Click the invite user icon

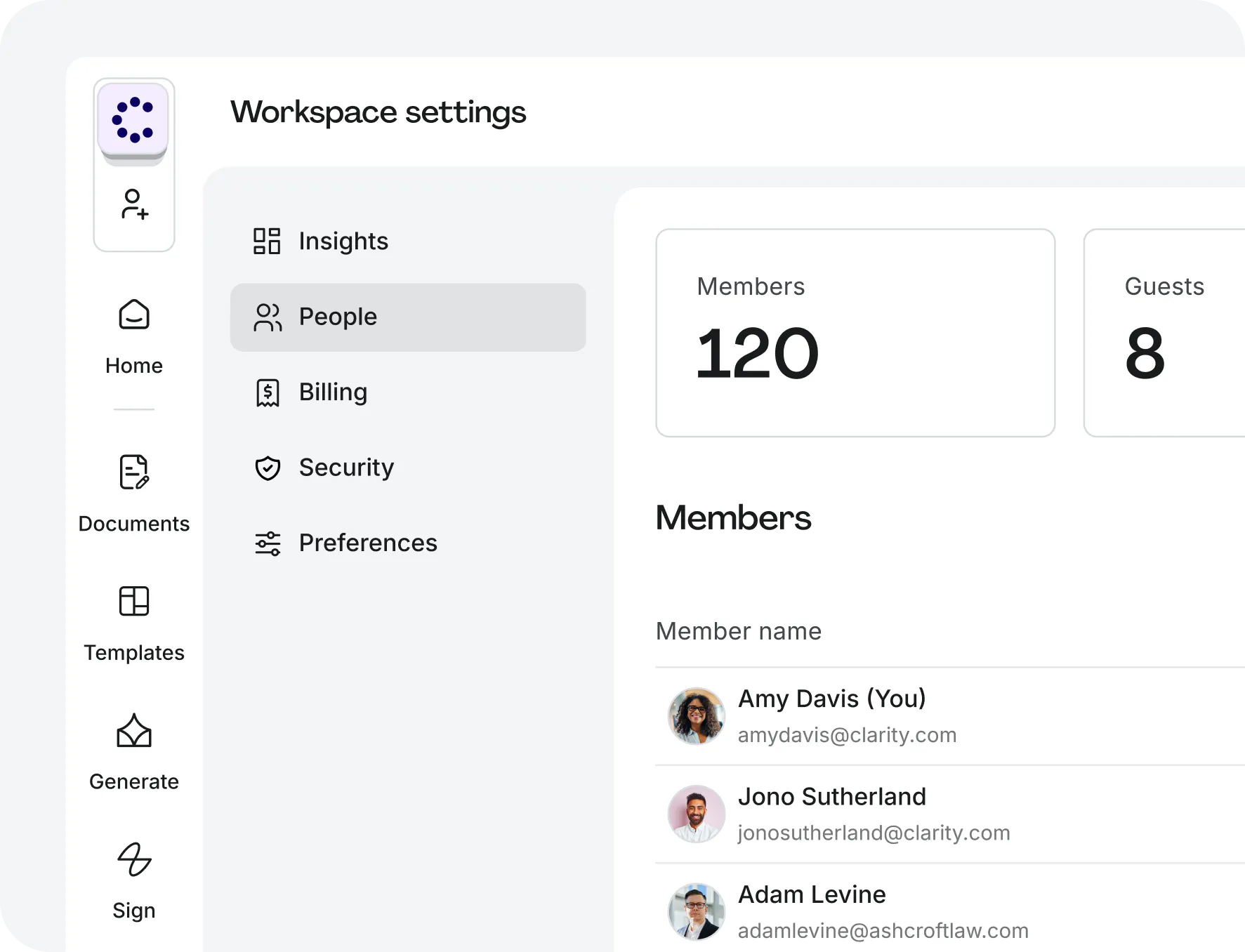pyautogui.click(x=134, y=204)
